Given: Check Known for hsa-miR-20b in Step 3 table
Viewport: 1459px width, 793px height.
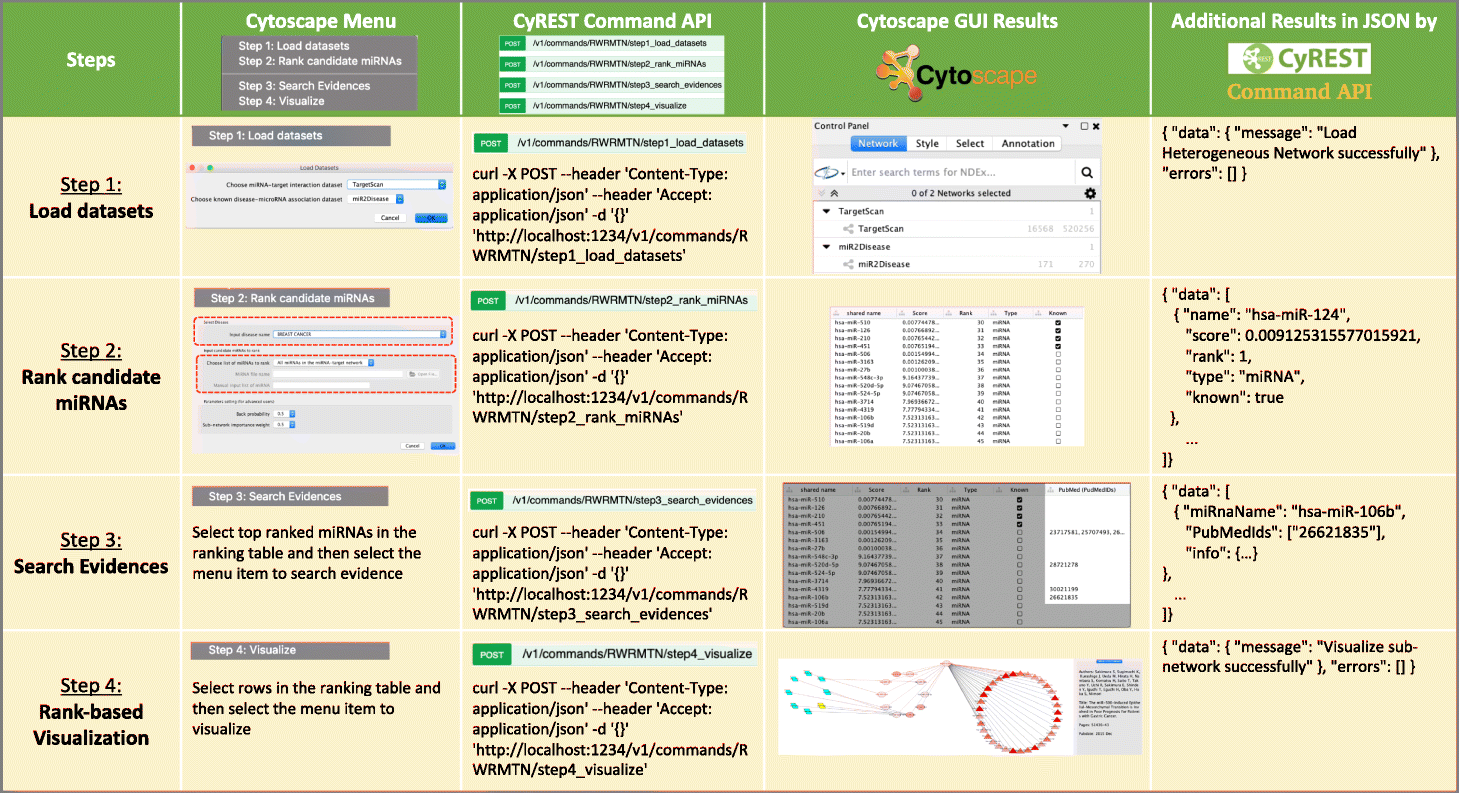Looking at the screenshot, I should coord(1019,613).
